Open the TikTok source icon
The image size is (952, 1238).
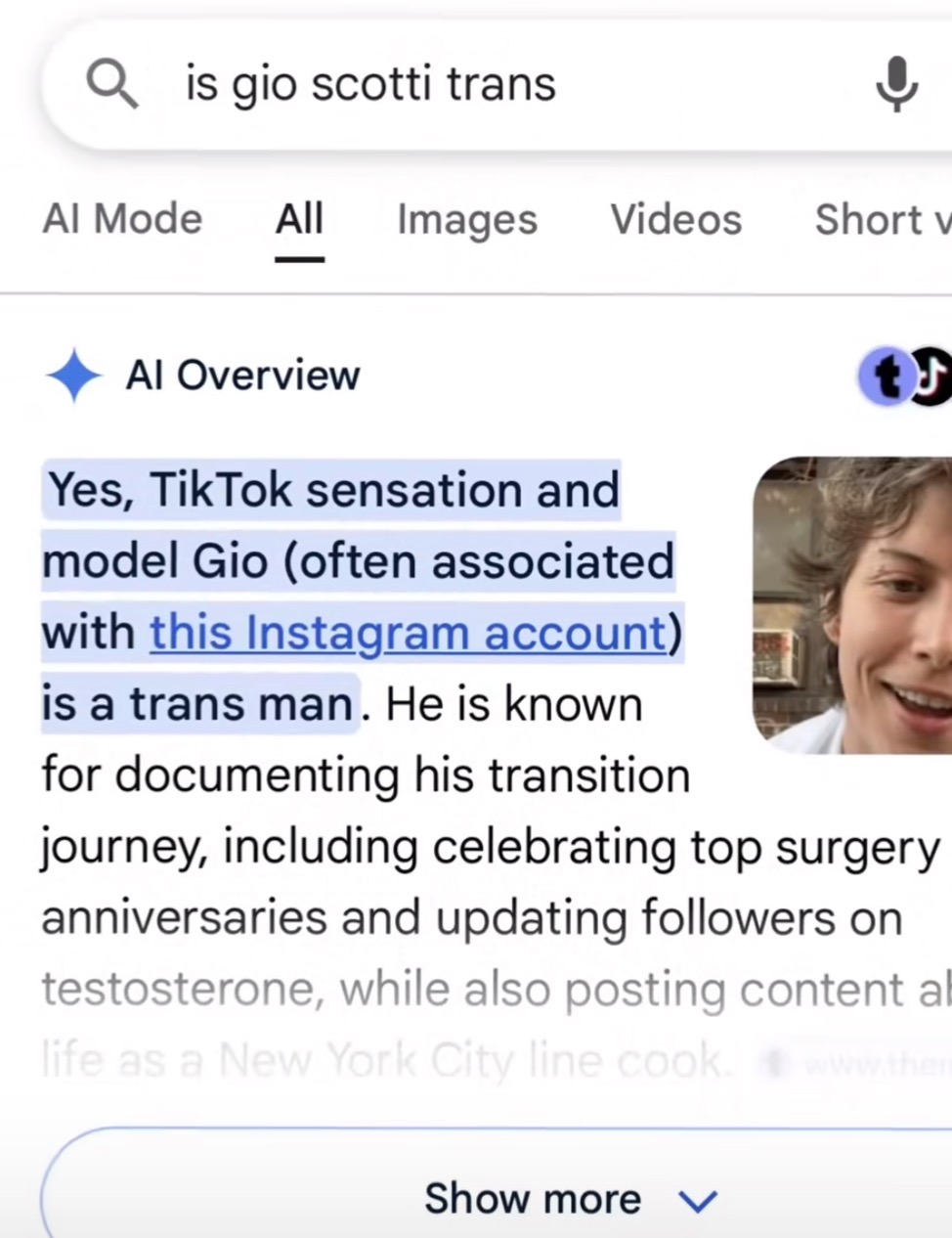[933, 376]
